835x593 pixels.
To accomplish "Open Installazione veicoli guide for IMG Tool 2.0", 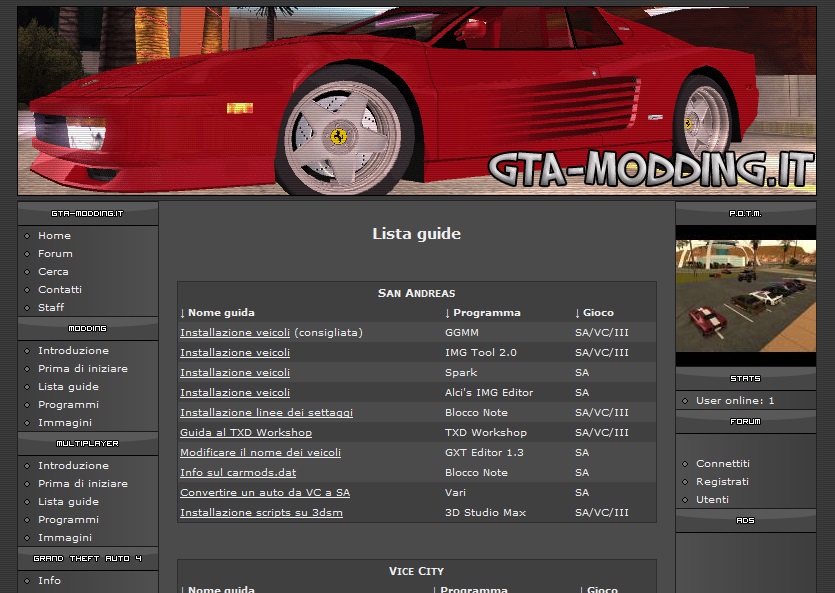I will 235,352.
